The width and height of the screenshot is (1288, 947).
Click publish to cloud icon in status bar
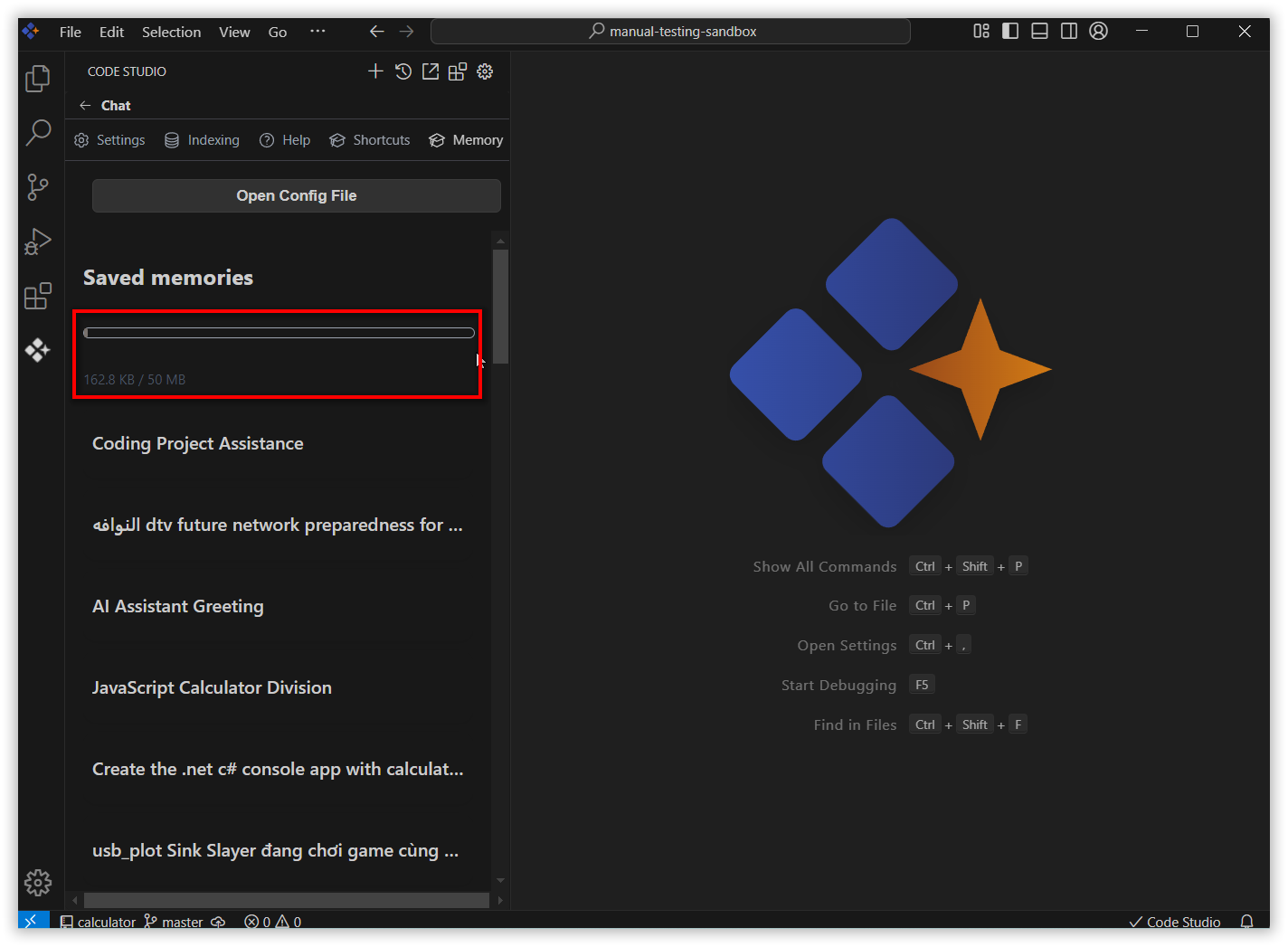218,922
